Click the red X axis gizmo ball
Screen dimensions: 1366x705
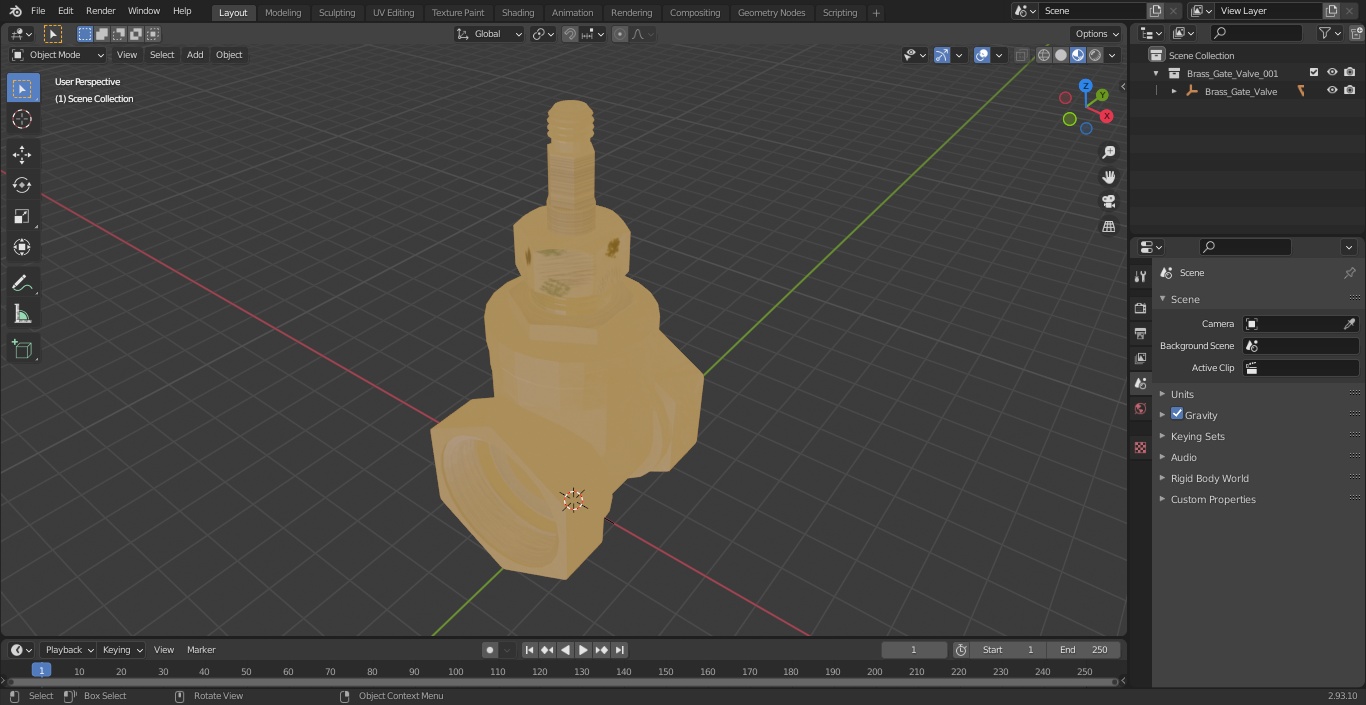pyautogui.click(x=1107, y=116)
